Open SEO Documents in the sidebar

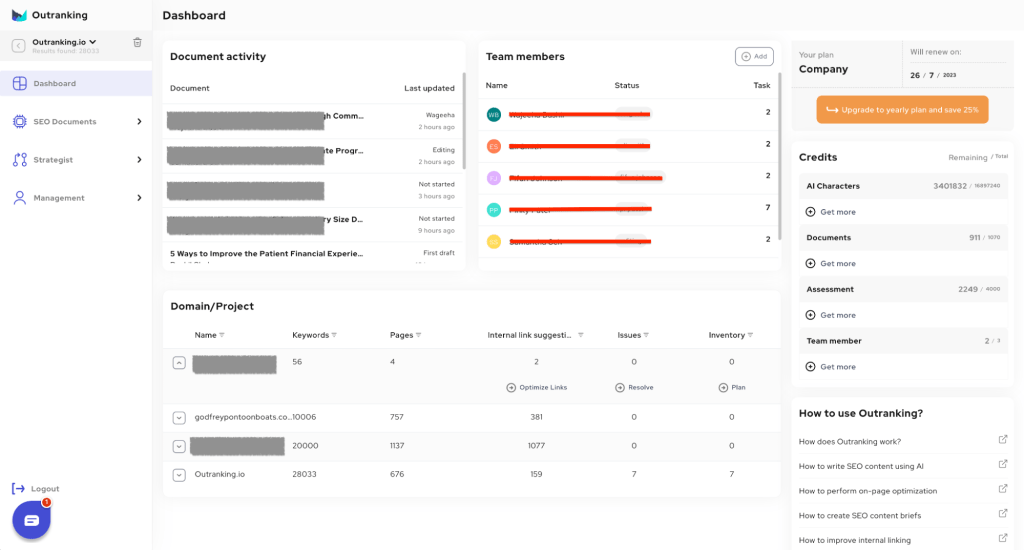pos(76,121)
